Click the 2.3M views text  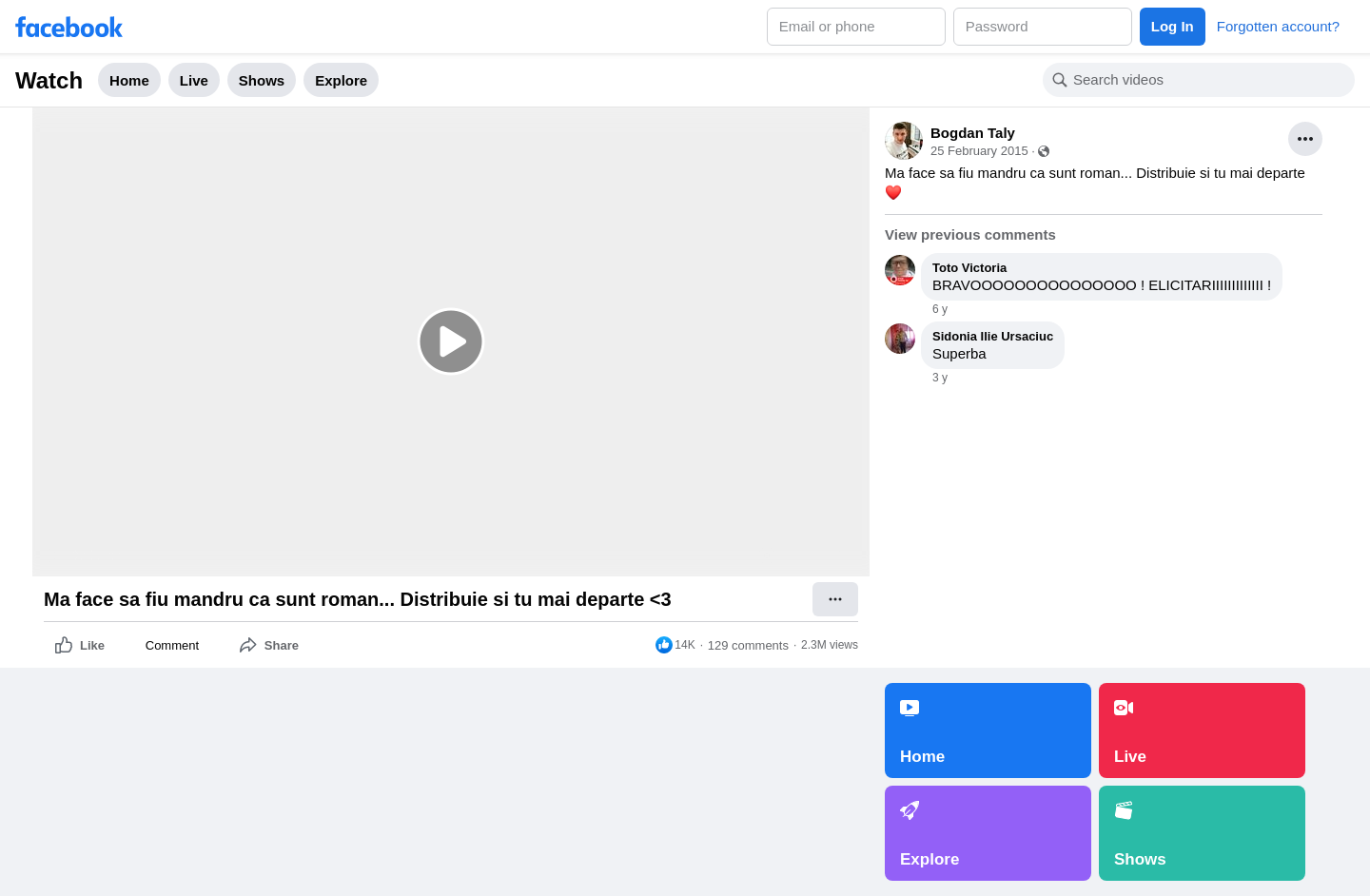[830, 645]
